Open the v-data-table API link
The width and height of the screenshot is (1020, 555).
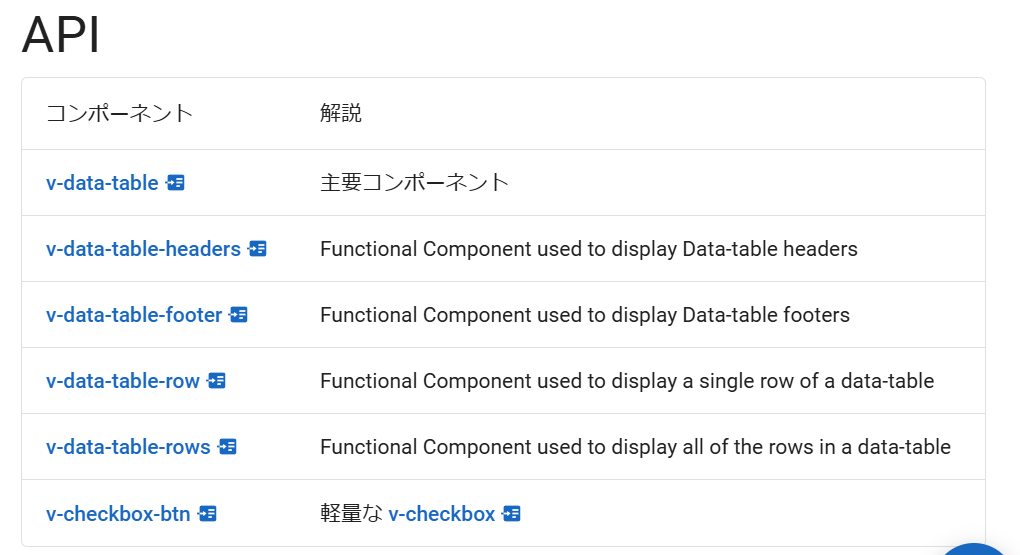102,183
